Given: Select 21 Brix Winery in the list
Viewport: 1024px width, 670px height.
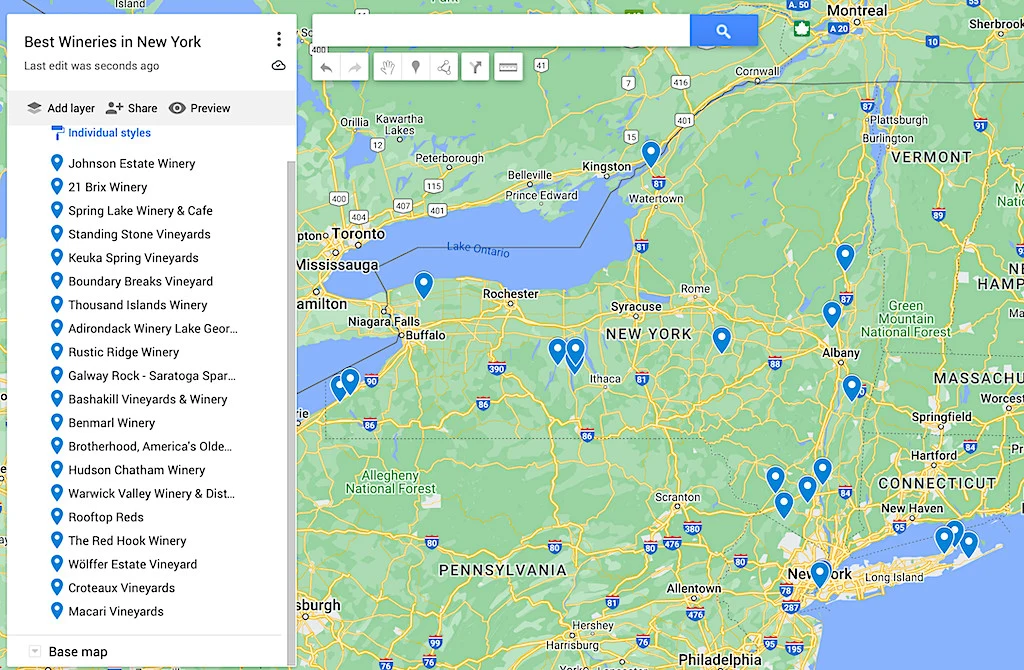Looking at the screenshot, I should (x=108, y=187).
